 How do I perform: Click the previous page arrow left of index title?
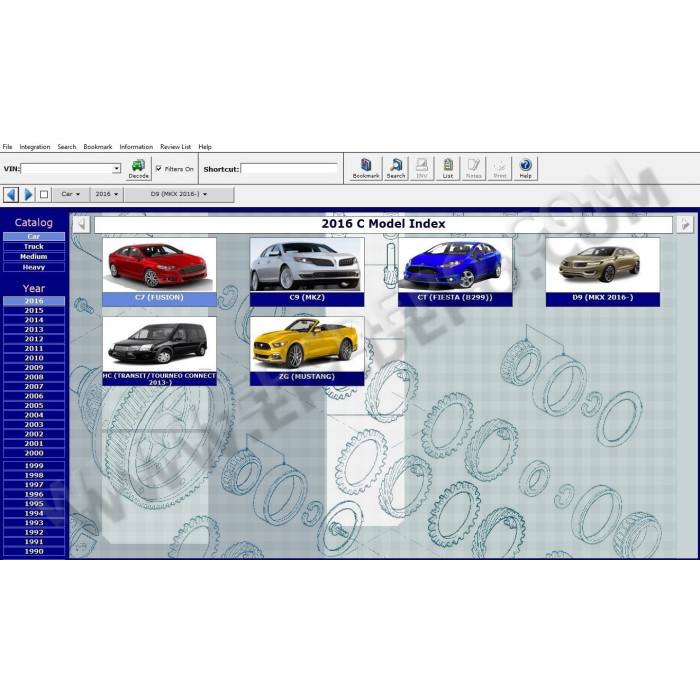[81, 224]
